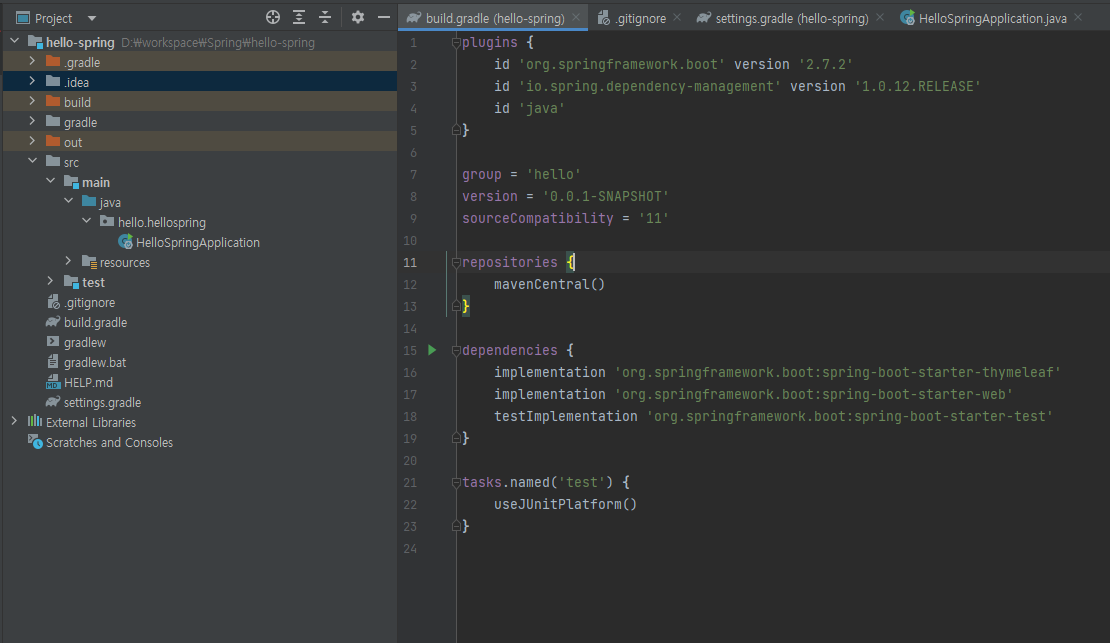This screenshot has height=643, width=1110.
Task: Select the blue java source root icon
Action: click(x=89, y=201)
